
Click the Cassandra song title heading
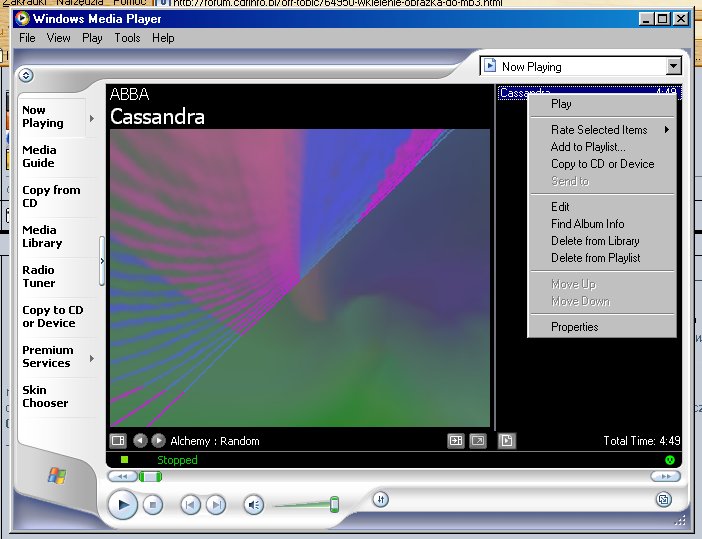coord(158,117)
